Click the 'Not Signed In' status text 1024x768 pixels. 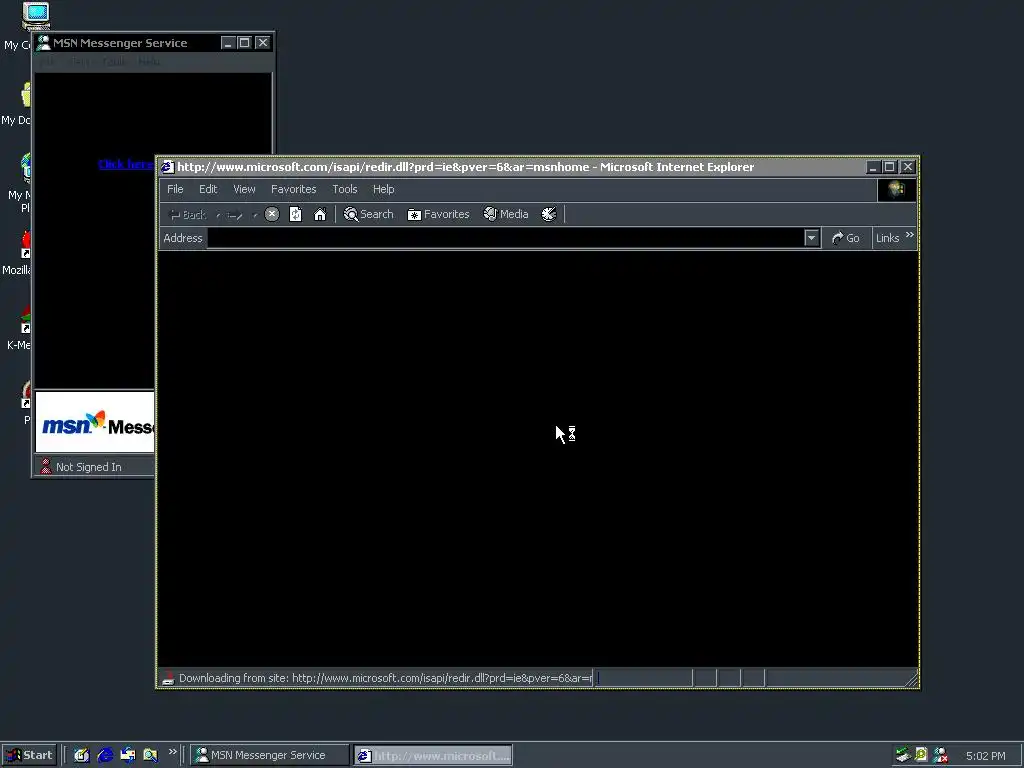[89, 467]
